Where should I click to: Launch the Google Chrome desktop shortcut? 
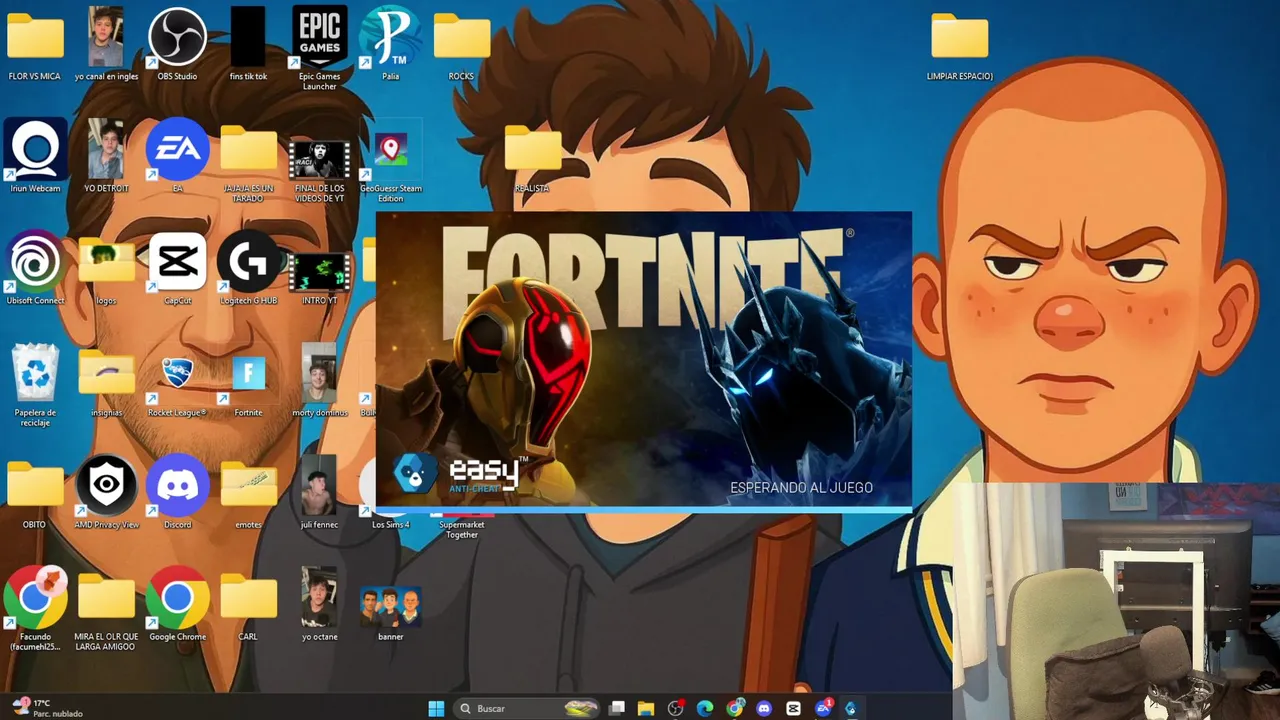click(x=177, y=604)
